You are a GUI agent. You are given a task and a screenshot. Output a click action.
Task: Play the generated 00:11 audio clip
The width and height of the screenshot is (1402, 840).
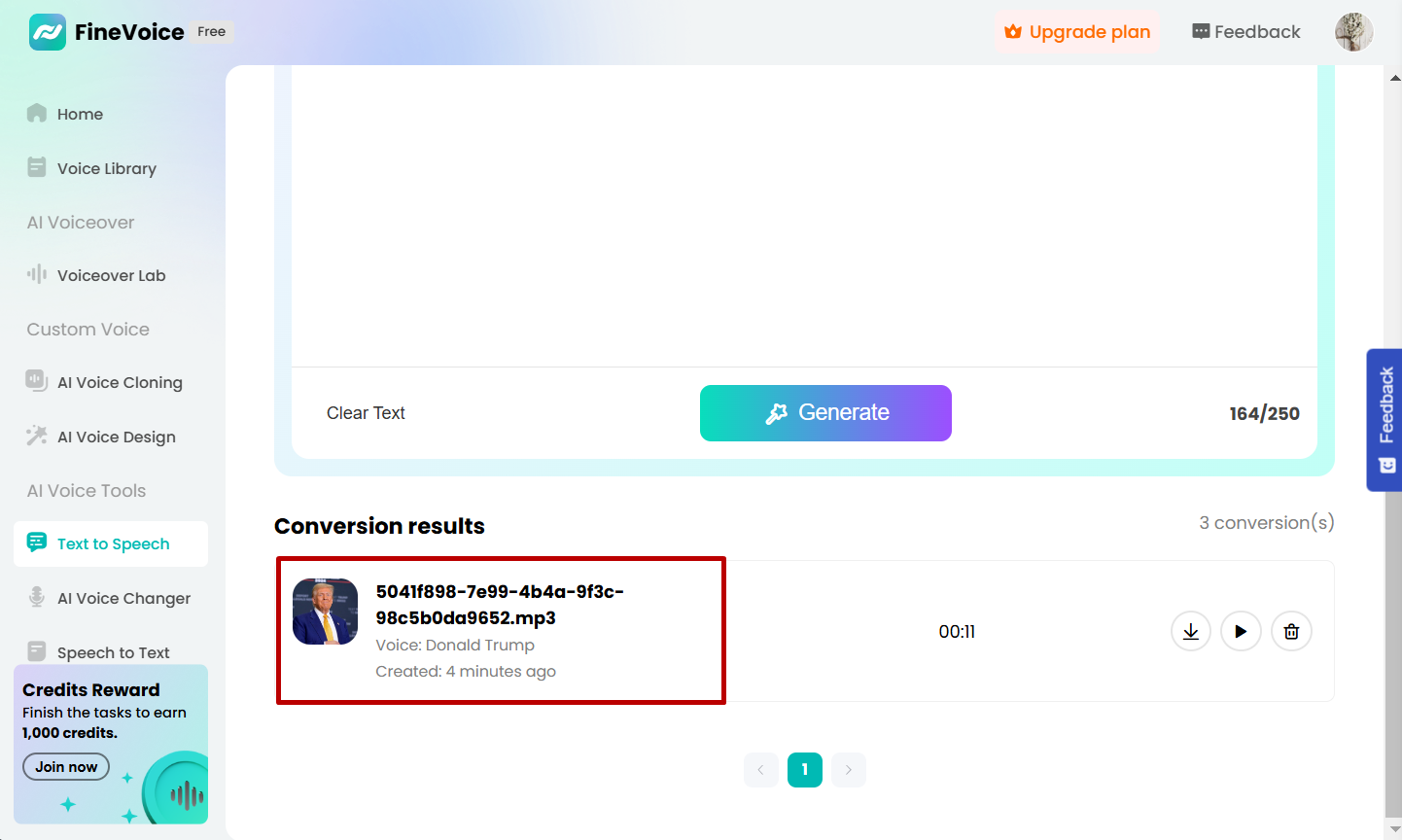pyautogui.click(x=1241, y=631)
